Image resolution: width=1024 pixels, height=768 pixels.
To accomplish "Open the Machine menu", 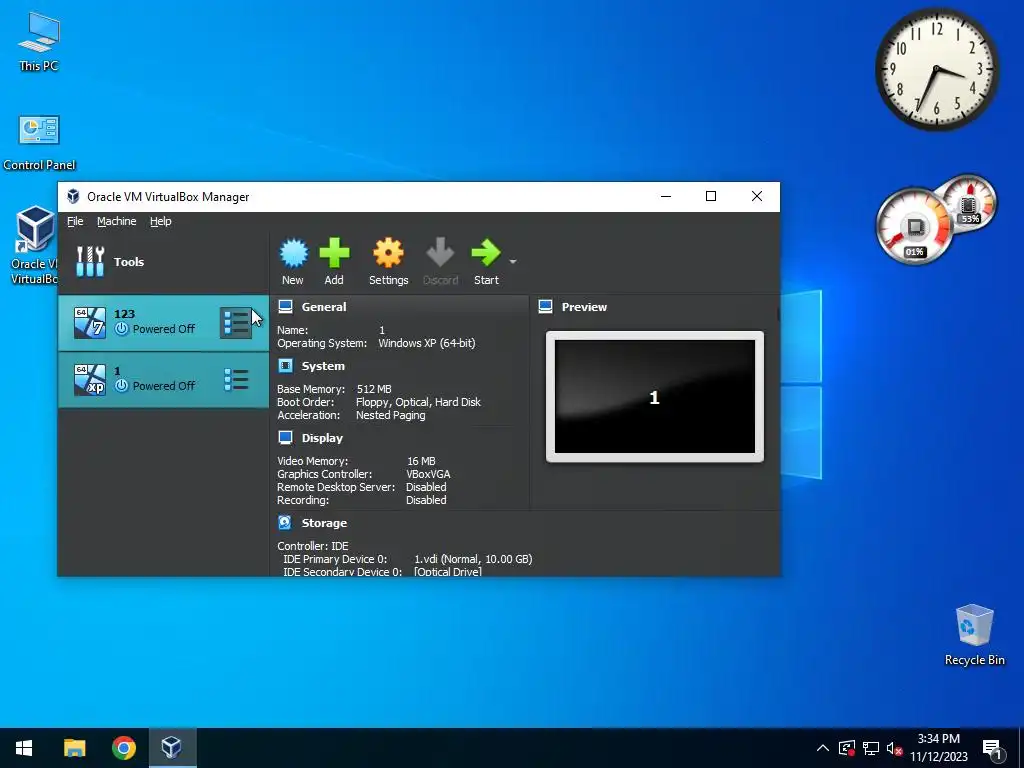I will pos(117,221).
